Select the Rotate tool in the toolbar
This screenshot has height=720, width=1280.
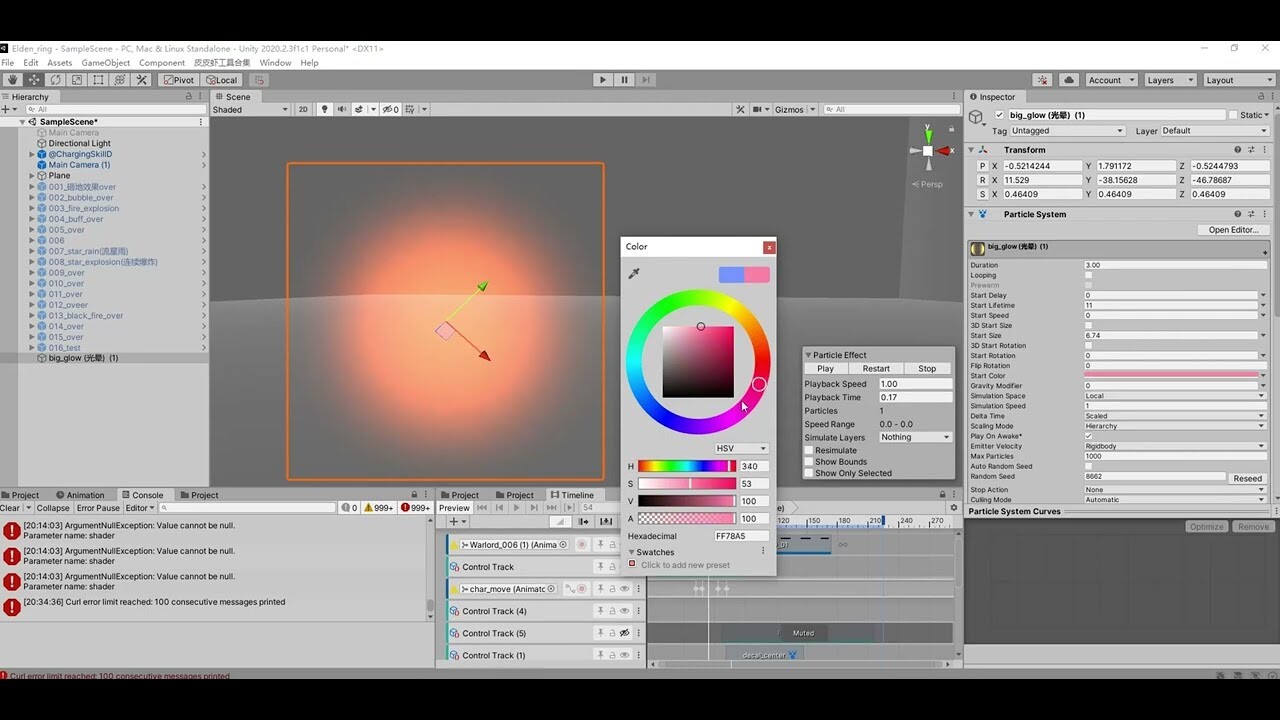55,80
